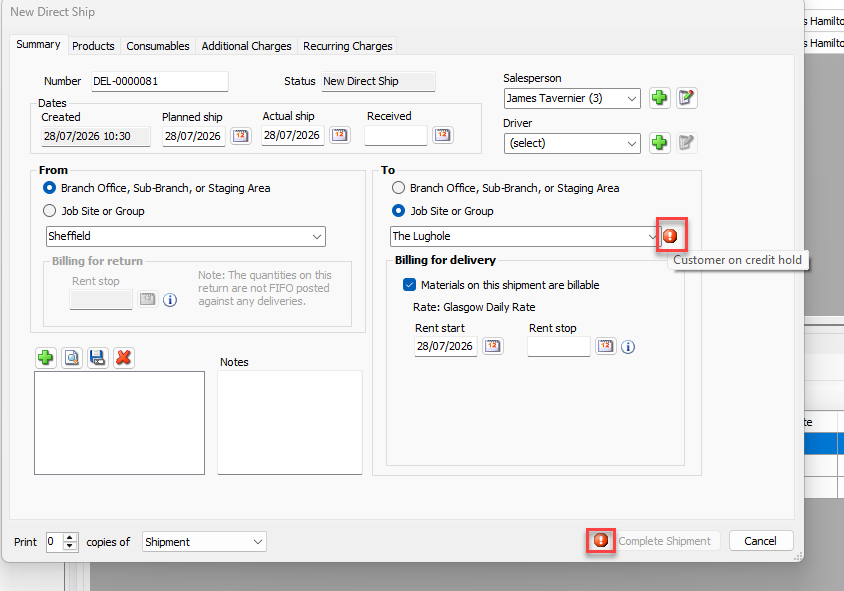Click the Rent start date field
The width and height of the screenshot is (844, 591).
pos(446,346)
